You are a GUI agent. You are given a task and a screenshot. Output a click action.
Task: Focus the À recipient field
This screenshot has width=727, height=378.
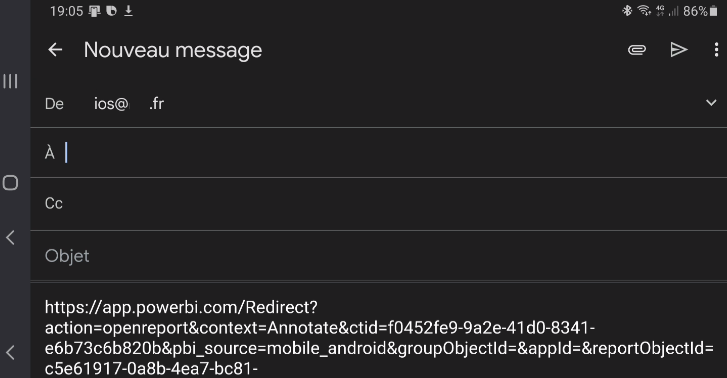pos(379,153)
